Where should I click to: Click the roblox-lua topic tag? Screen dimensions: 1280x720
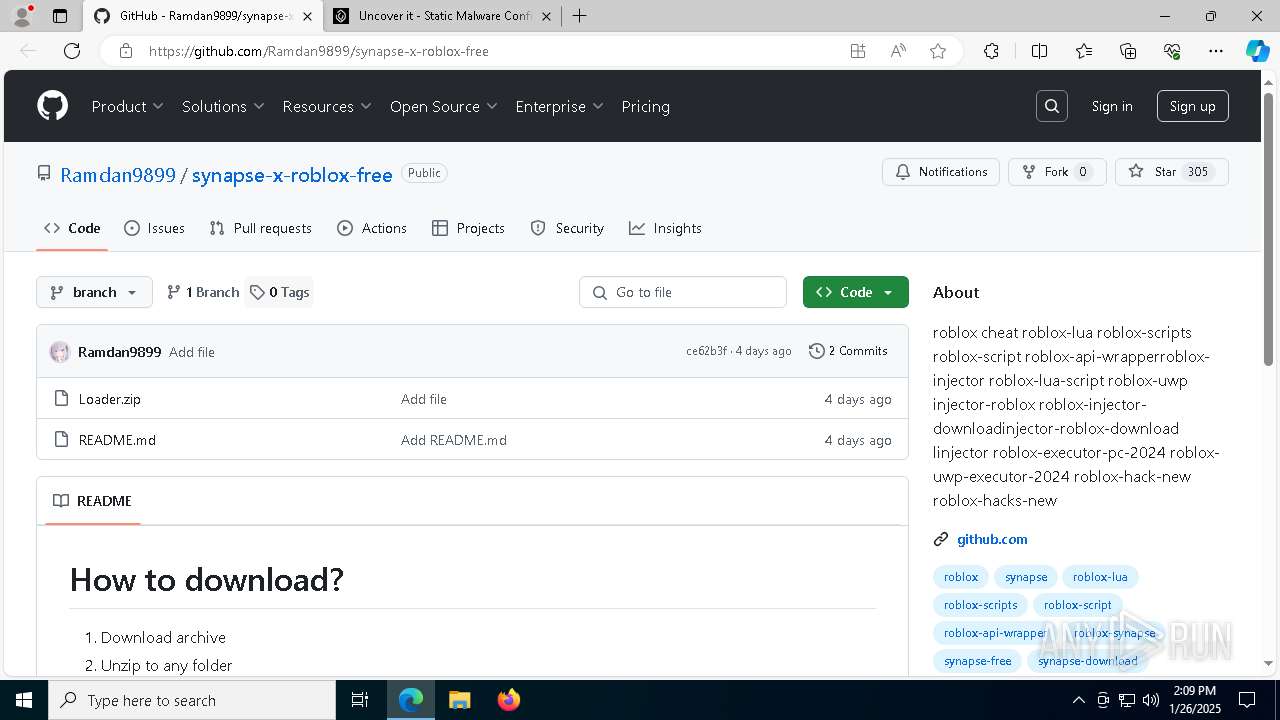pyautogui.click(x=1100, y=577)
